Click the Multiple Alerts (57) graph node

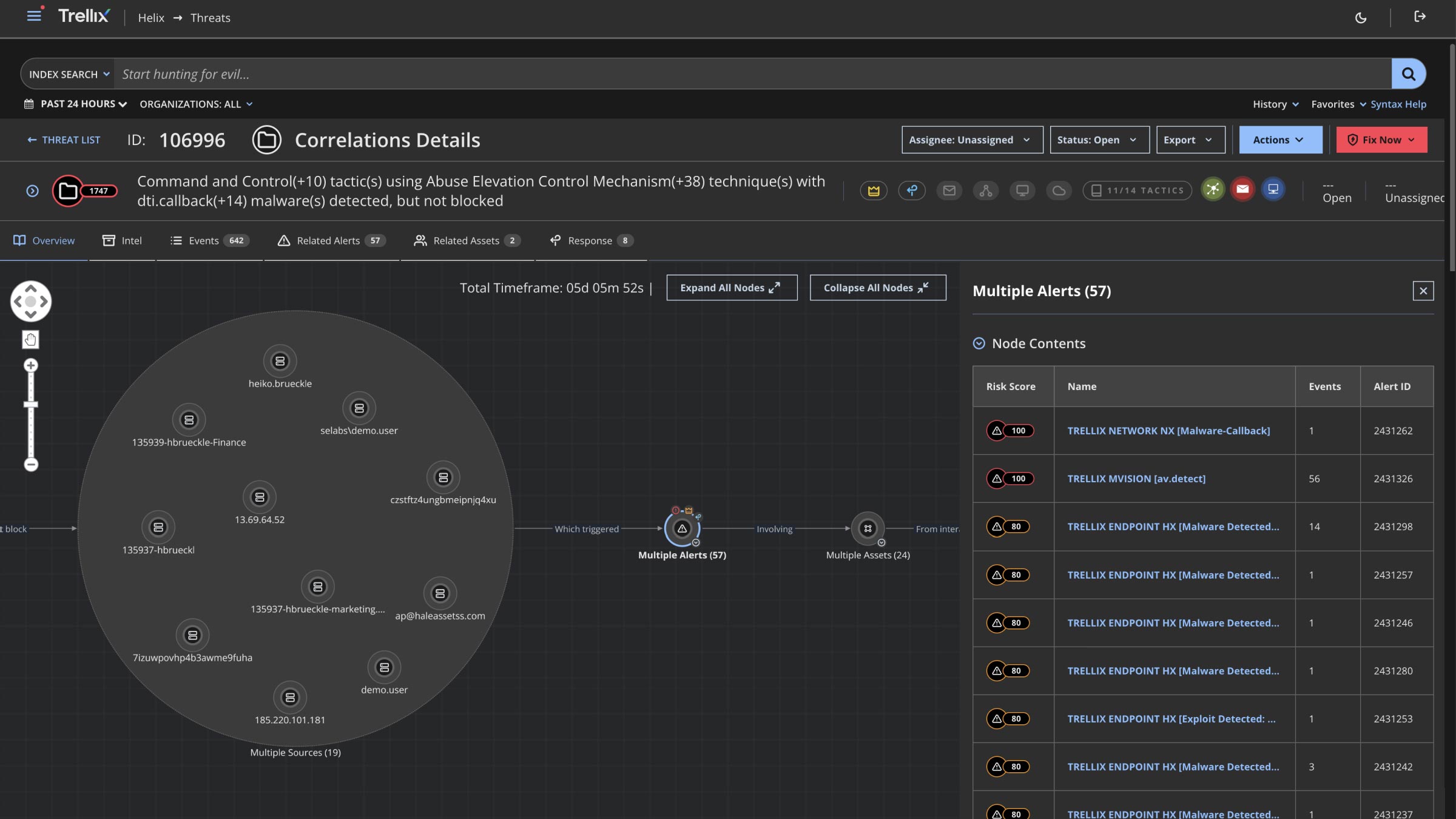point(682,528)
